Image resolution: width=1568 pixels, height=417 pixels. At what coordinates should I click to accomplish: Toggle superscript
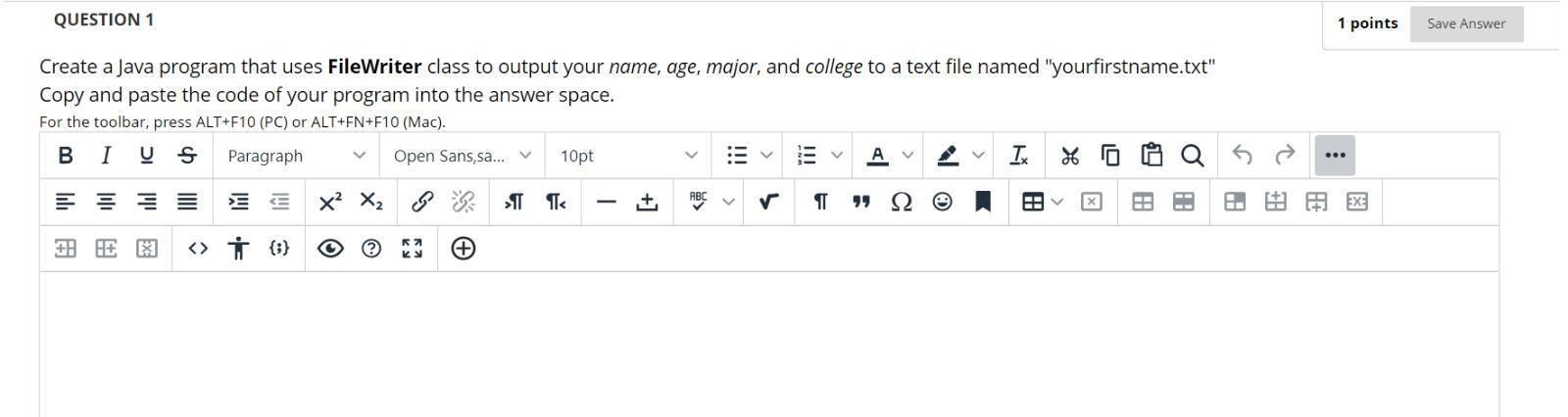pos(330,202)
